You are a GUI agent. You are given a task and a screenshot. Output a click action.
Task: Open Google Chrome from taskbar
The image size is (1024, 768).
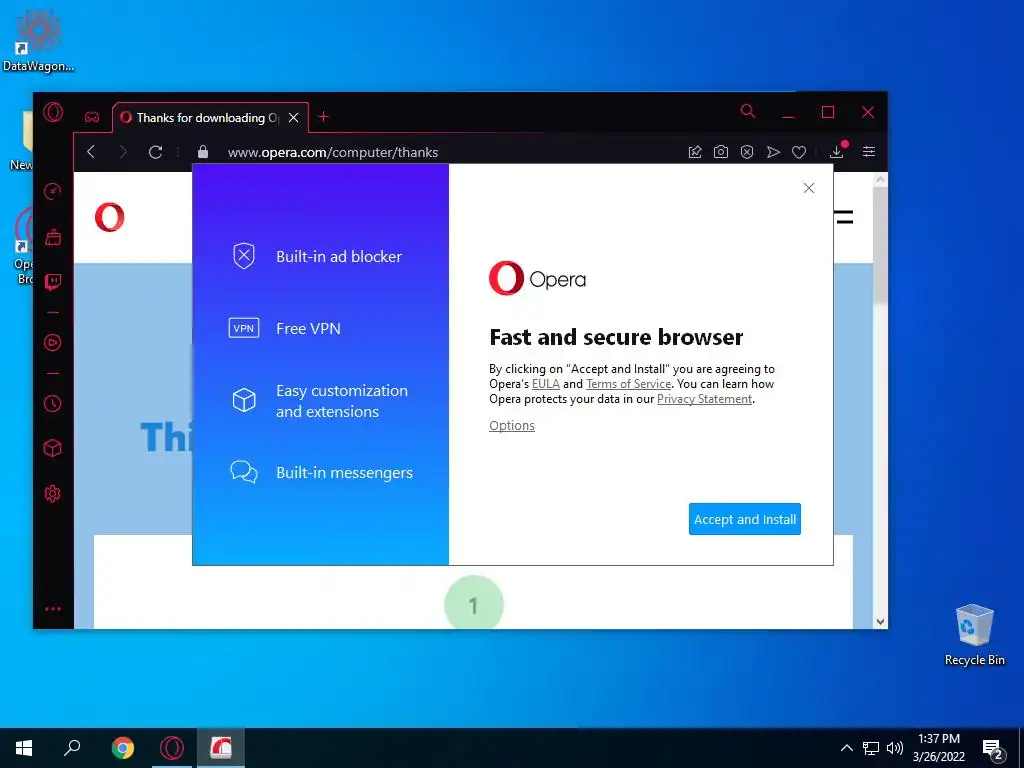tap(122, 748)
